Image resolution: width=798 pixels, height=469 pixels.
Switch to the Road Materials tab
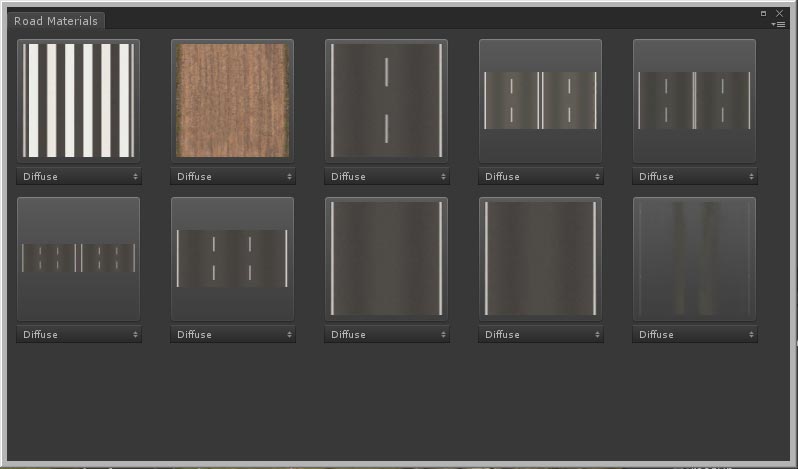tap(56, 21)
